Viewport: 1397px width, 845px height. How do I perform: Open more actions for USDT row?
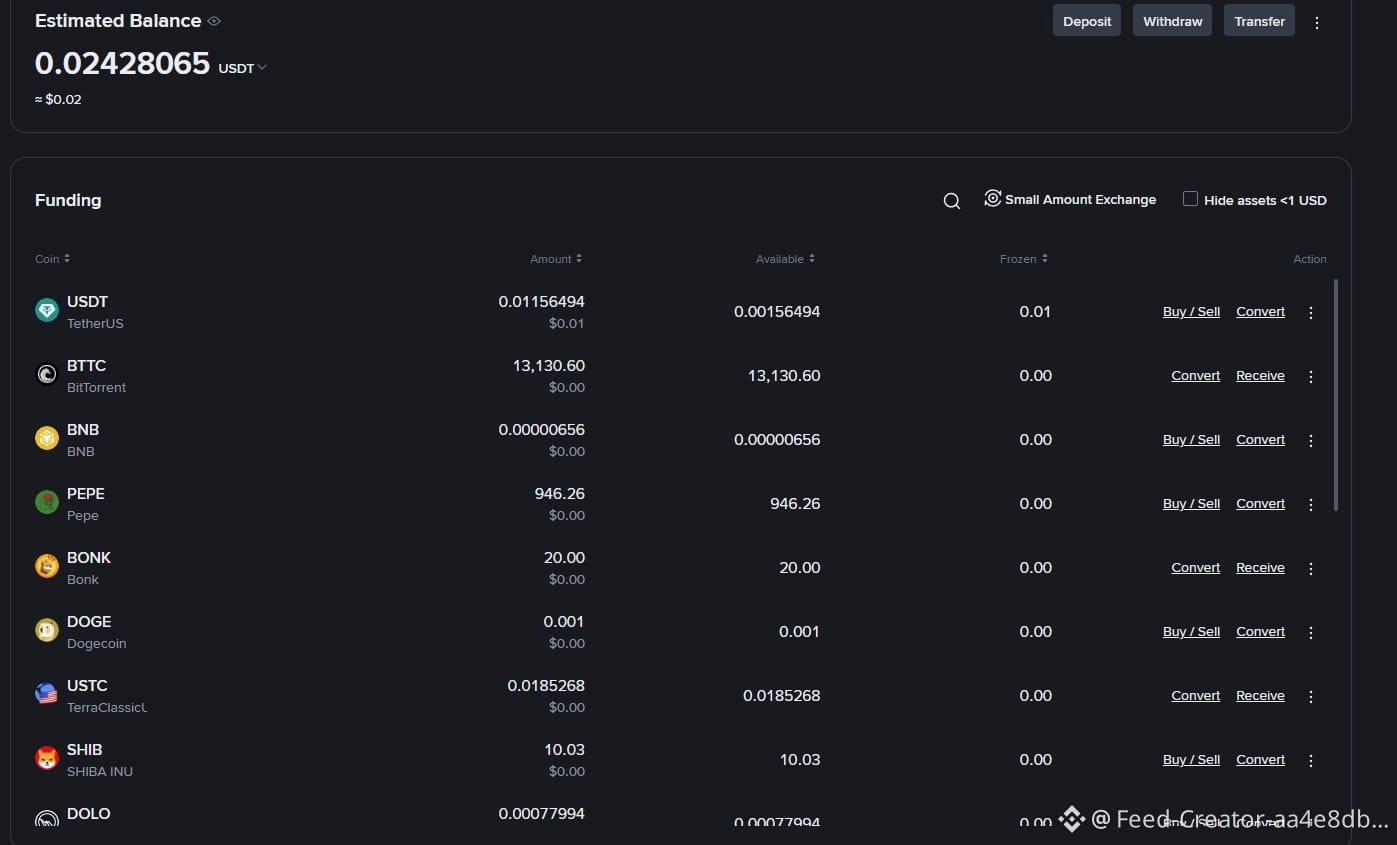click(x=1311, y=313)
